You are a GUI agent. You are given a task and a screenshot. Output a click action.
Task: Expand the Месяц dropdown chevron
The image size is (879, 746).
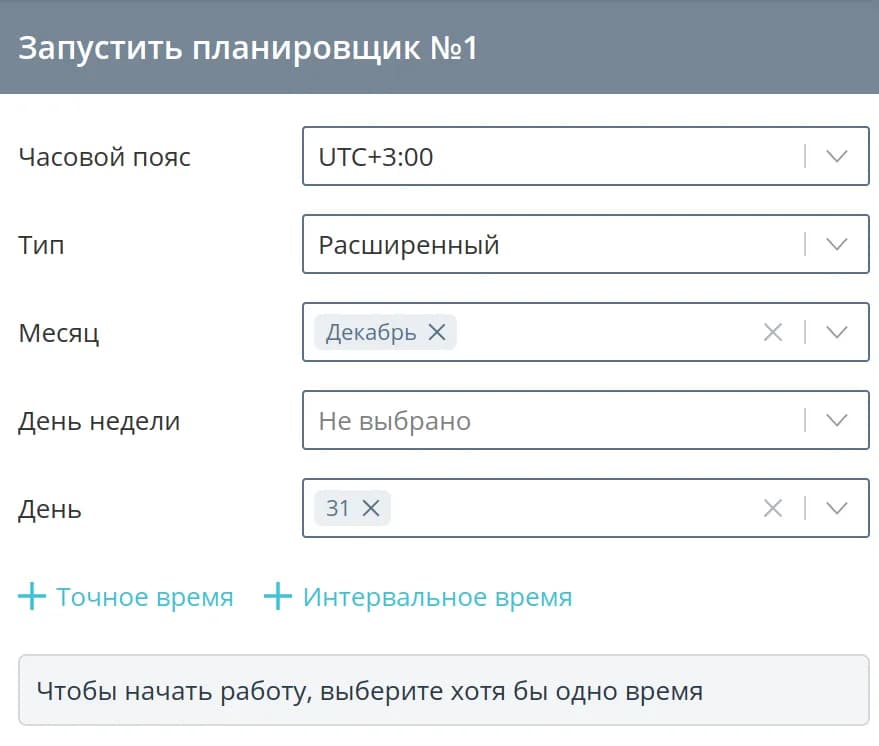coord(837,333)
